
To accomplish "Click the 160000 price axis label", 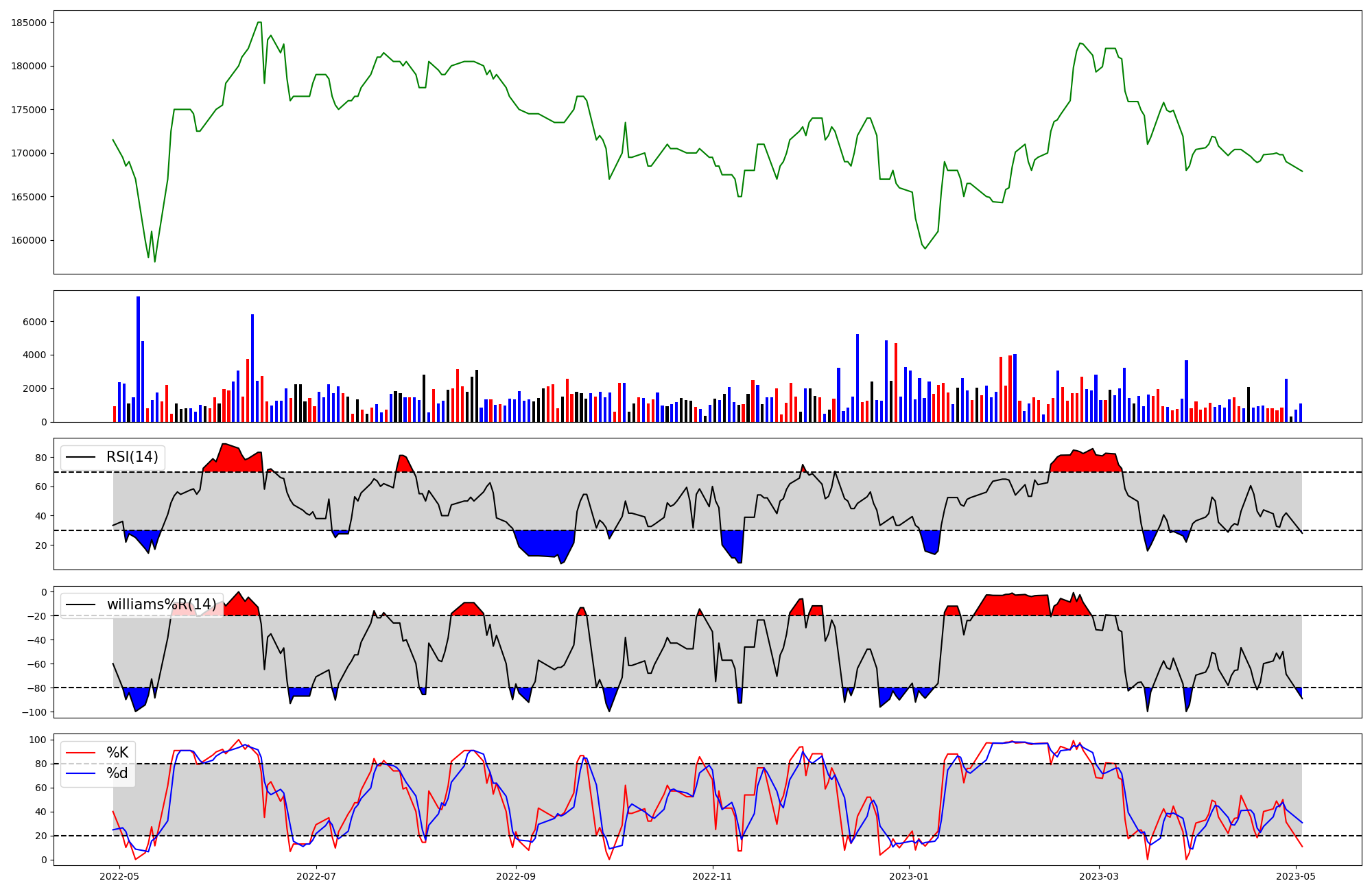I will [x=29, y=240].
